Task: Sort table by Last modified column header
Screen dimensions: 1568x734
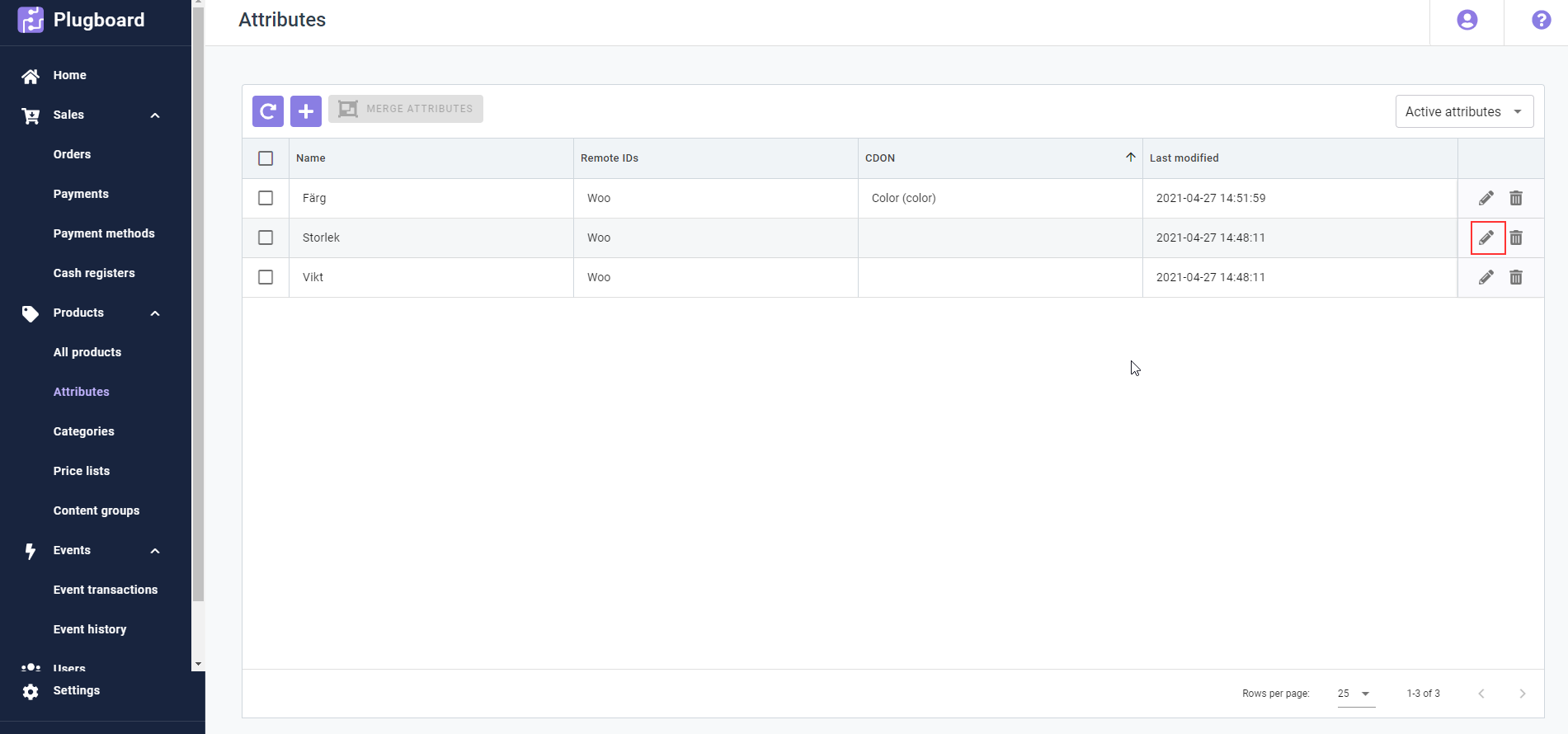Action: 1300,158
